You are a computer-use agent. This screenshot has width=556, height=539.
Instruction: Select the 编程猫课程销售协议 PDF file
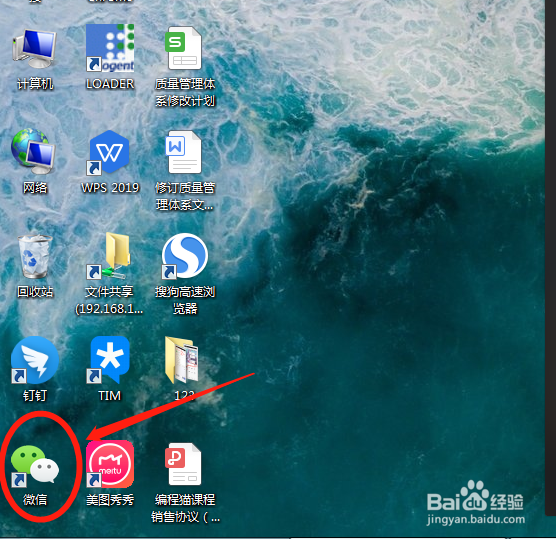pyautogui.click(x=184, y=464)
